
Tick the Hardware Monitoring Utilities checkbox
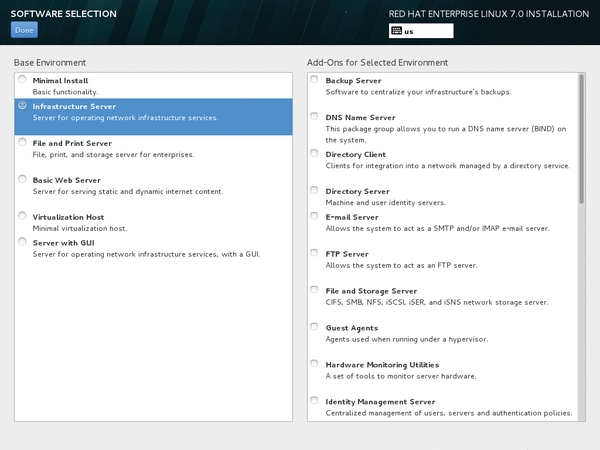click(x=314, y=363)
